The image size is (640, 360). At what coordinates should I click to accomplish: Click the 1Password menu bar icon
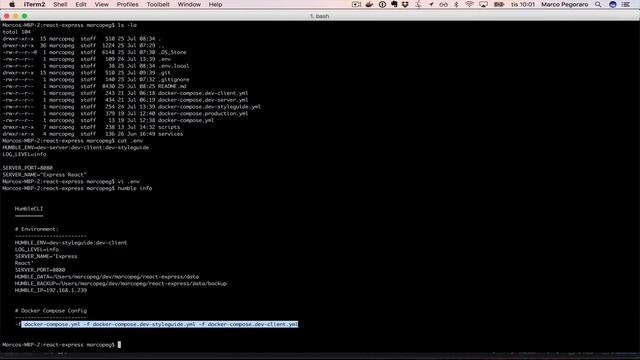[382, 4]
